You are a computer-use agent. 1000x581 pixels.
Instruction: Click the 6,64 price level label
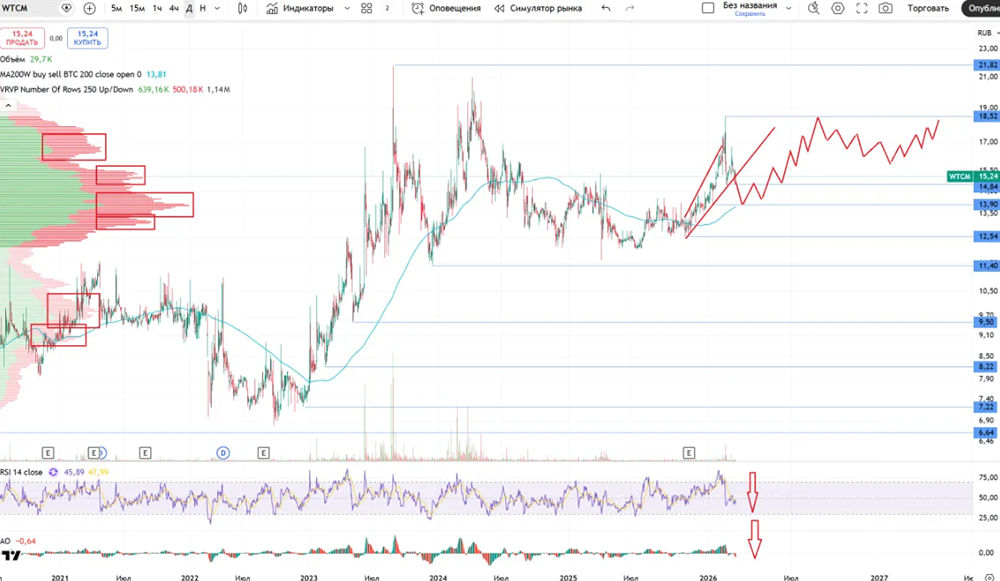coord(987,432)
